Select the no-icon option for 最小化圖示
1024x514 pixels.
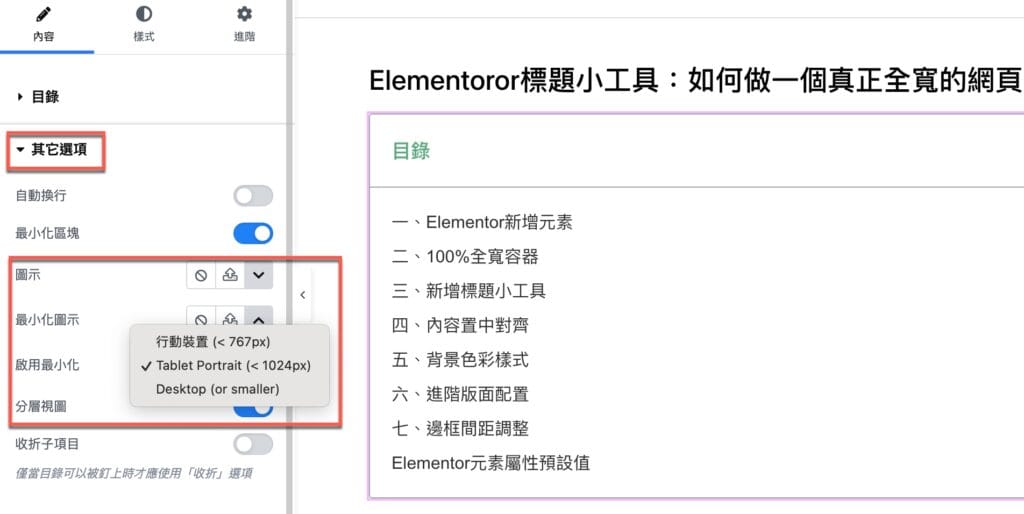[201, 317]
